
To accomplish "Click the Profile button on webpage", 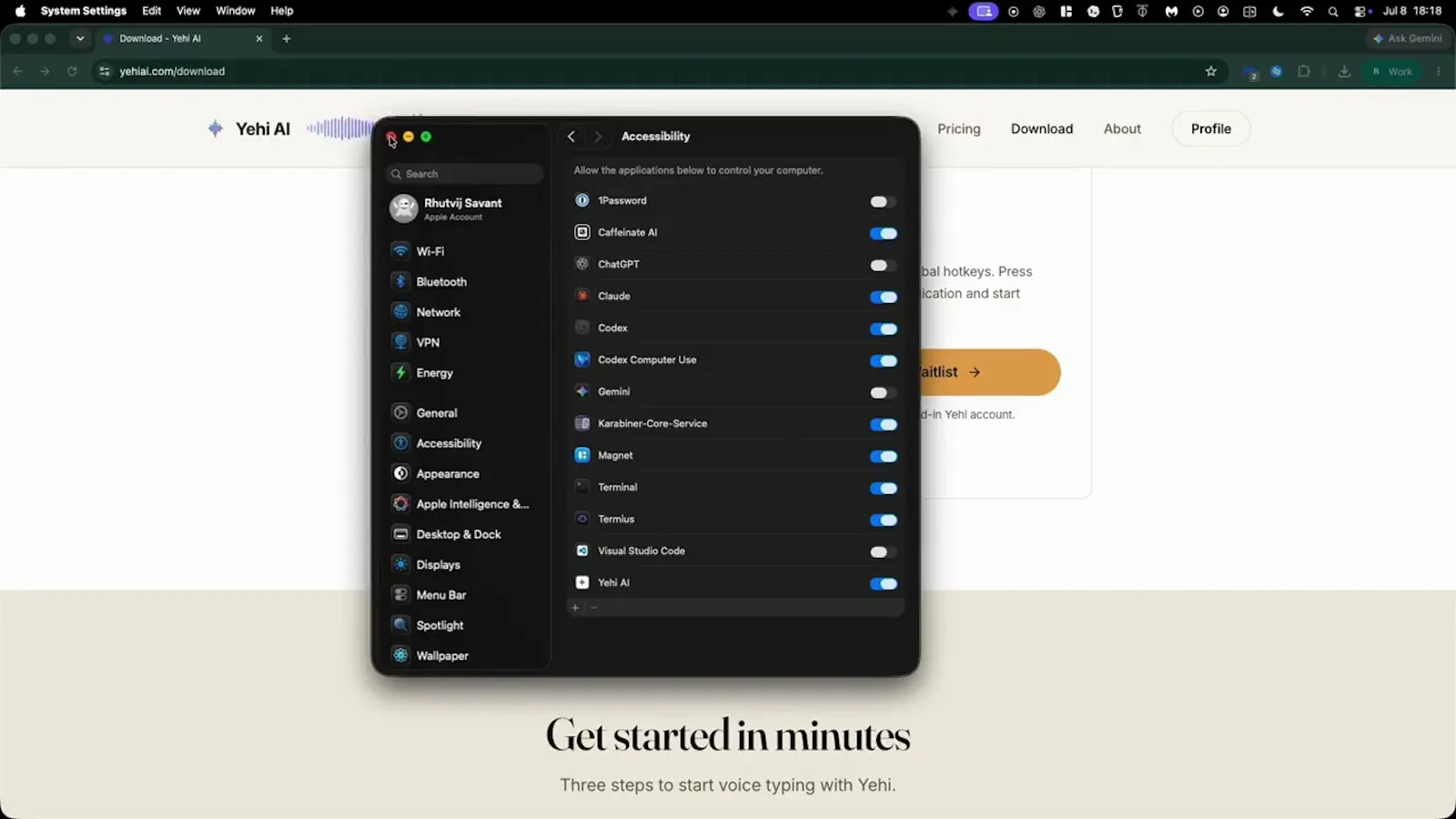I will (x=1211, y=129).
